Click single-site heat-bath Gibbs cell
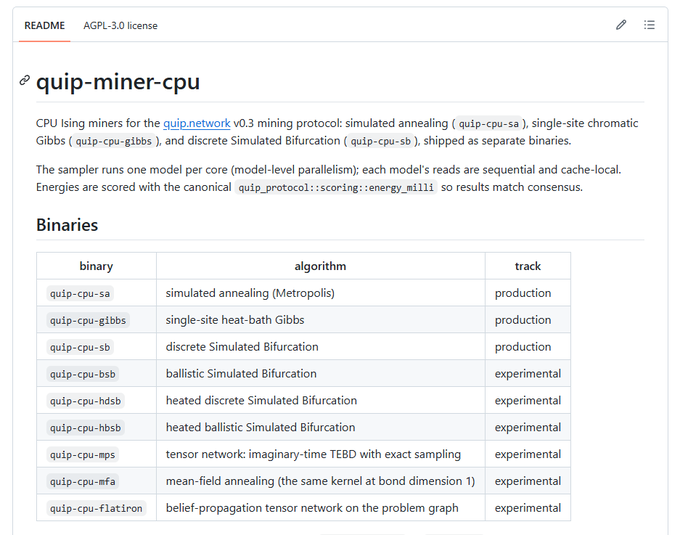The width and height of the screenshot is (680, 535). 320,320
